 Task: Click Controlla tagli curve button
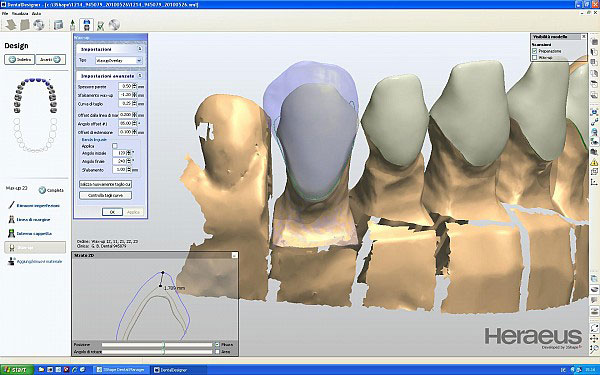106,195
